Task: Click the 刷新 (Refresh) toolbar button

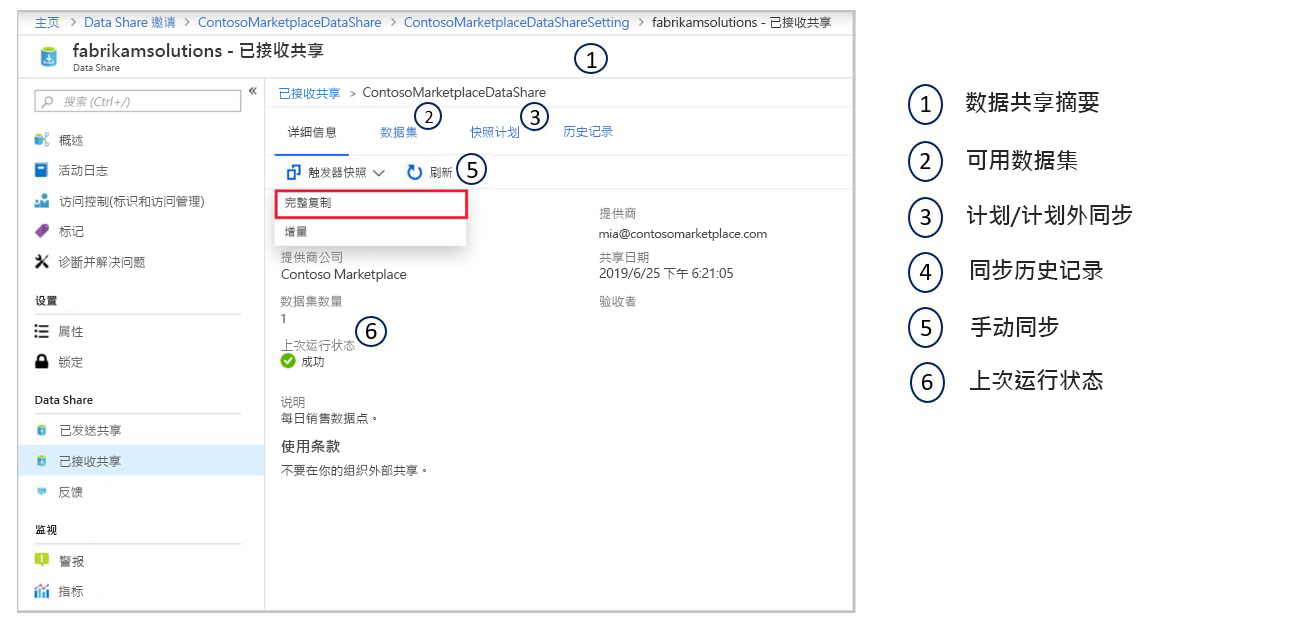Action: pos(436,170)
